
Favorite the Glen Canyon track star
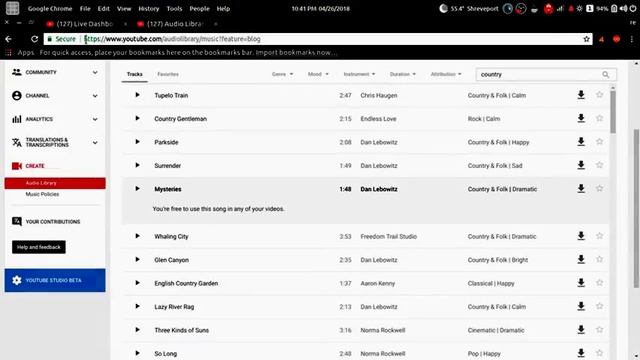click(599, 259)
